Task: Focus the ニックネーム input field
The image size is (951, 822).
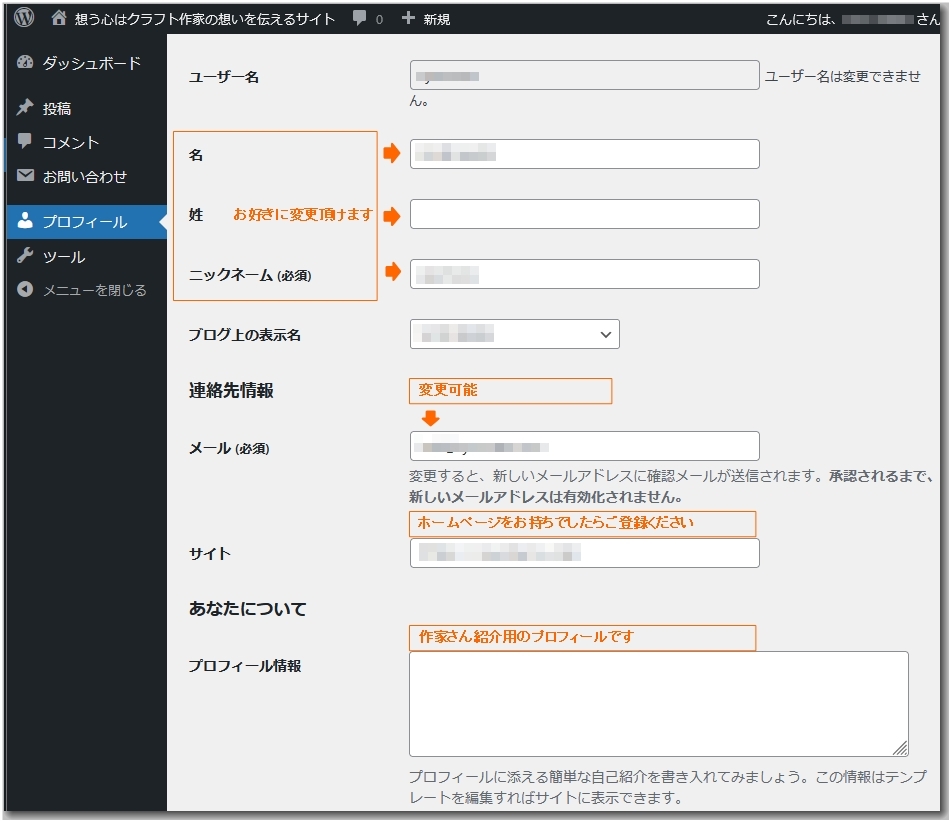Action: pos(584,274)
